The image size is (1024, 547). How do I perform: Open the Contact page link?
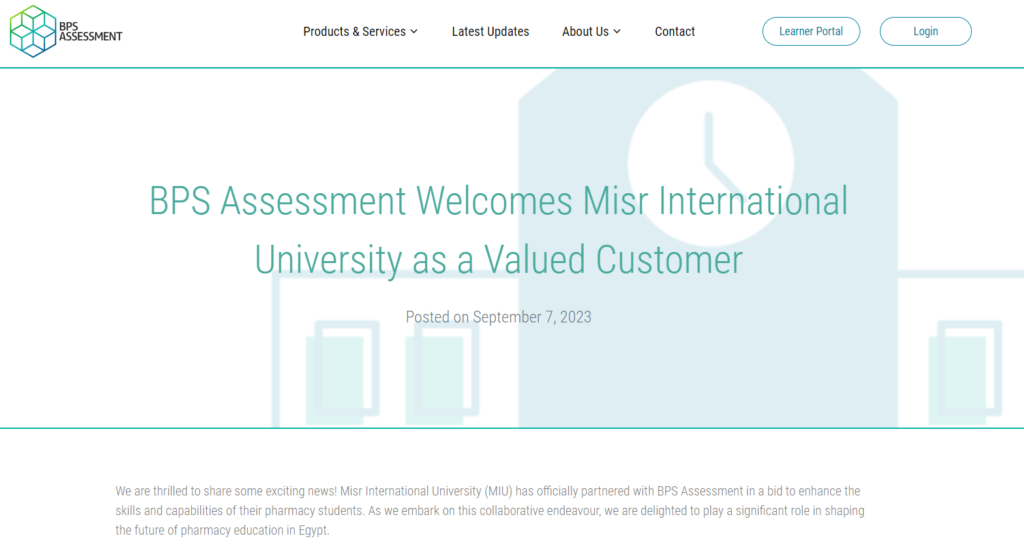(x=675, y=31)
